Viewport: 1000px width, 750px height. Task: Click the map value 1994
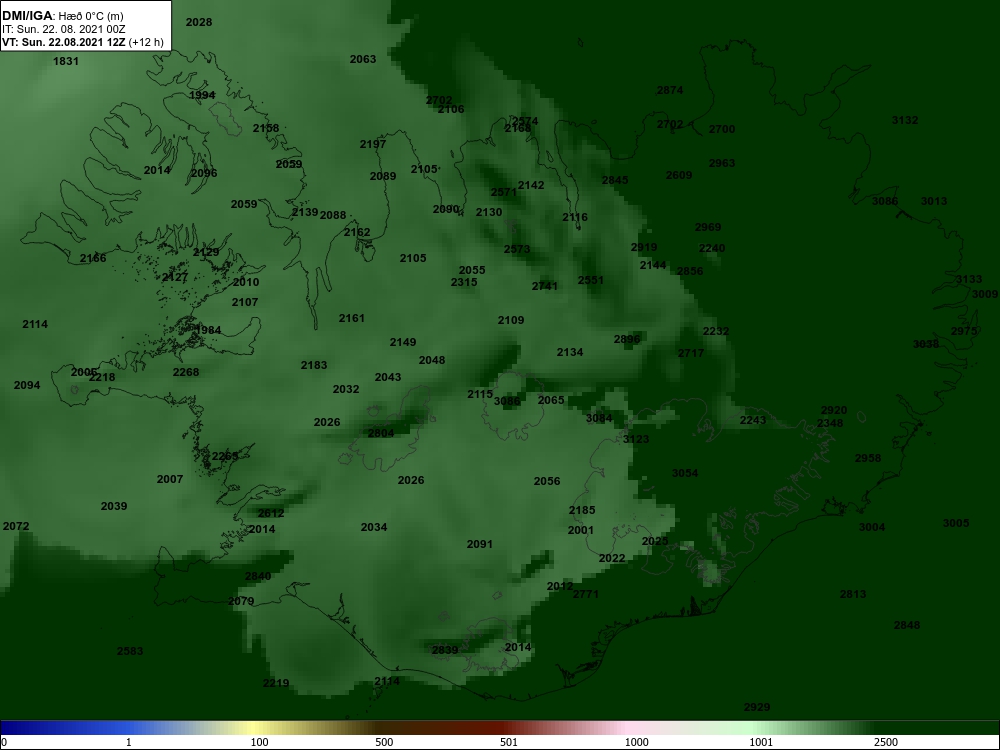[x=202, y=96]
